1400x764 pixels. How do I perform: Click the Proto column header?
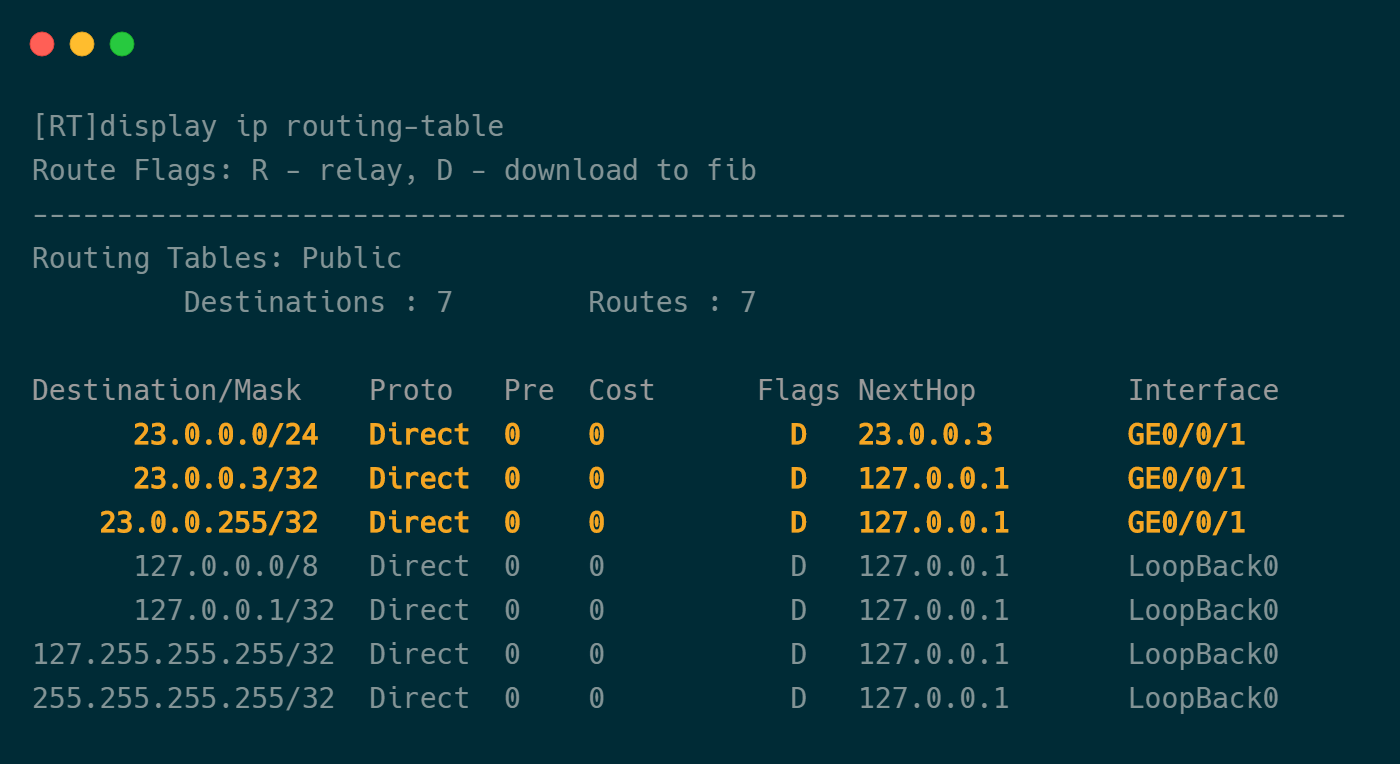(x=411, y=391)
